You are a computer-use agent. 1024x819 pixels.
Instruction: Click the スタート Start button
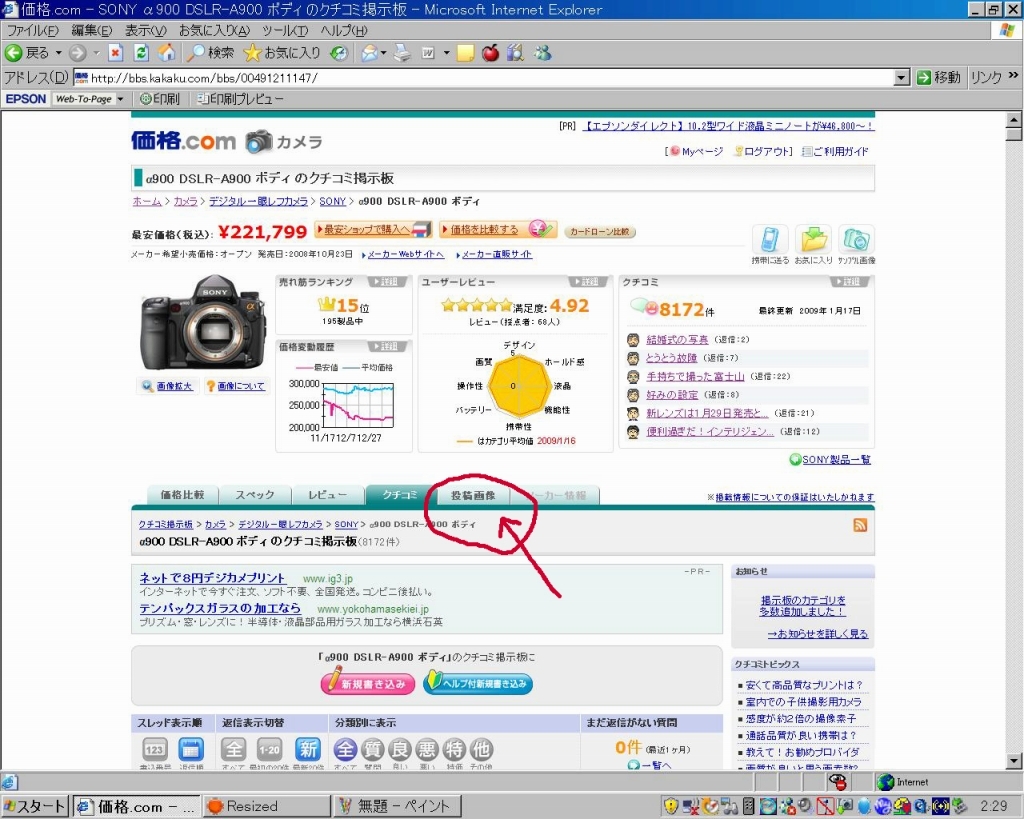pos(35,806)
